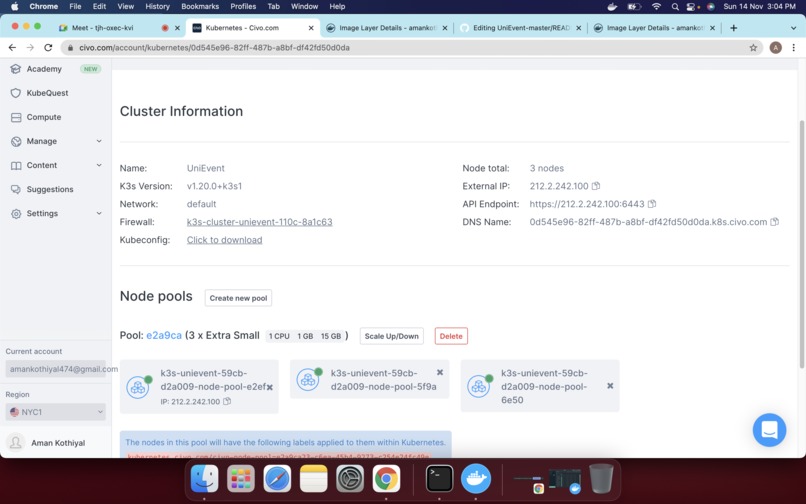Open the Bookmarks menu
Screen dimensions: 806x504
pyautogui.click(x=200, y=6)
